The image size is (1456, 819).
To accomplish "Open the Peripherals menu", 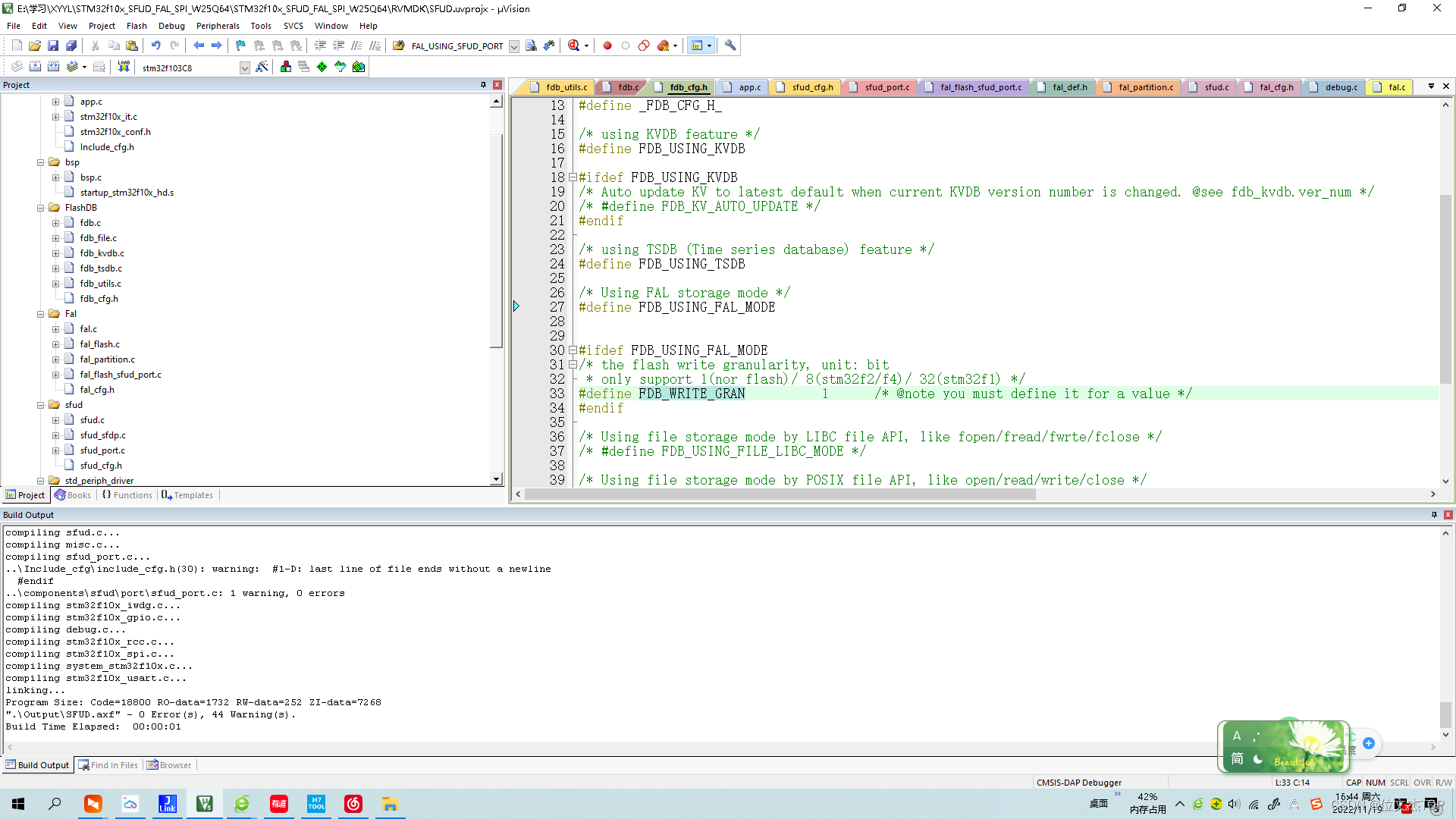I will [218, 25].
